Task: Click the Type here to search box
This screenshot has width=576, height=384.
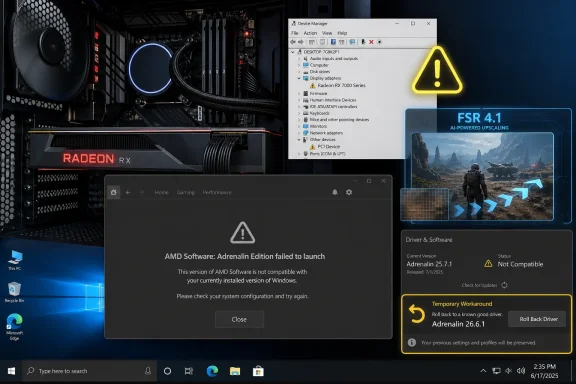Action: click(90, 371)
